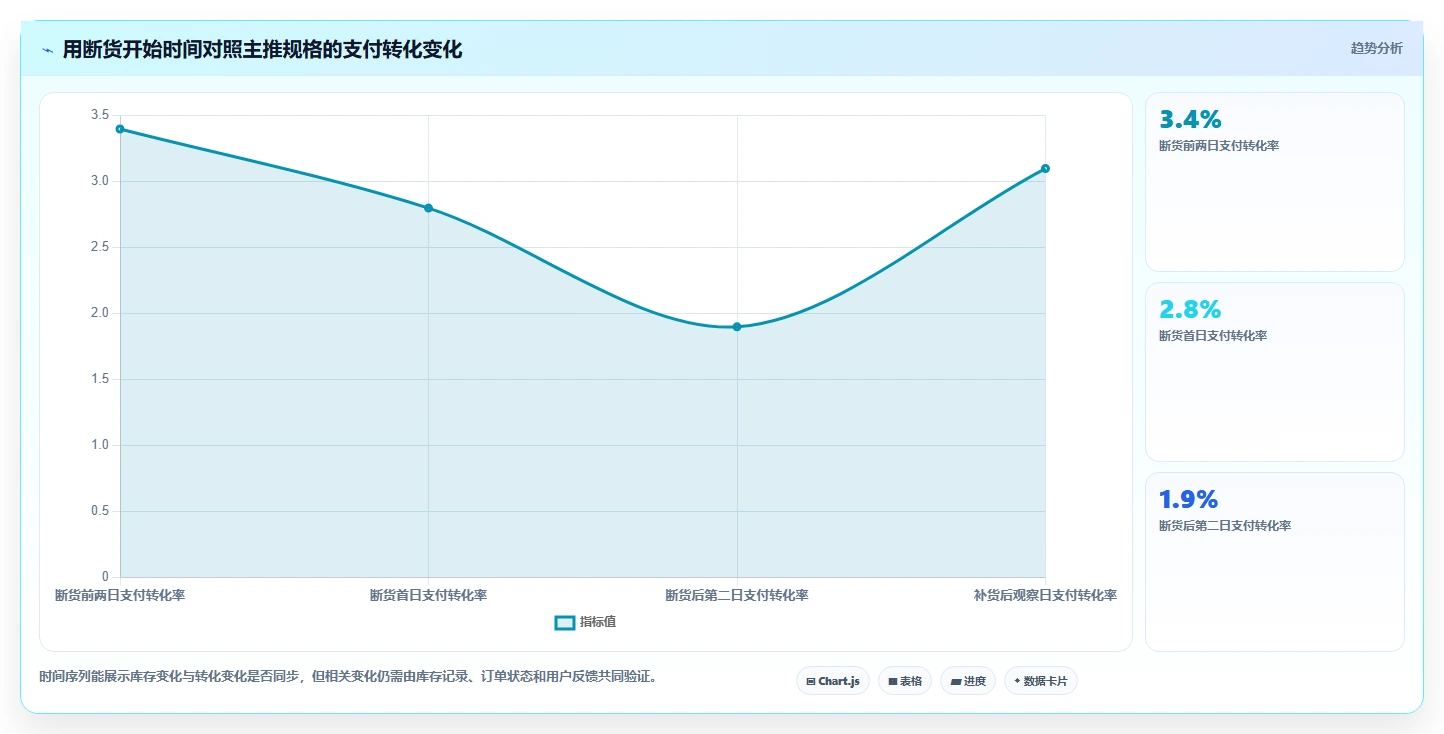
Task: Open the 3.4% metric card
Action: (x=1275, y=182)
